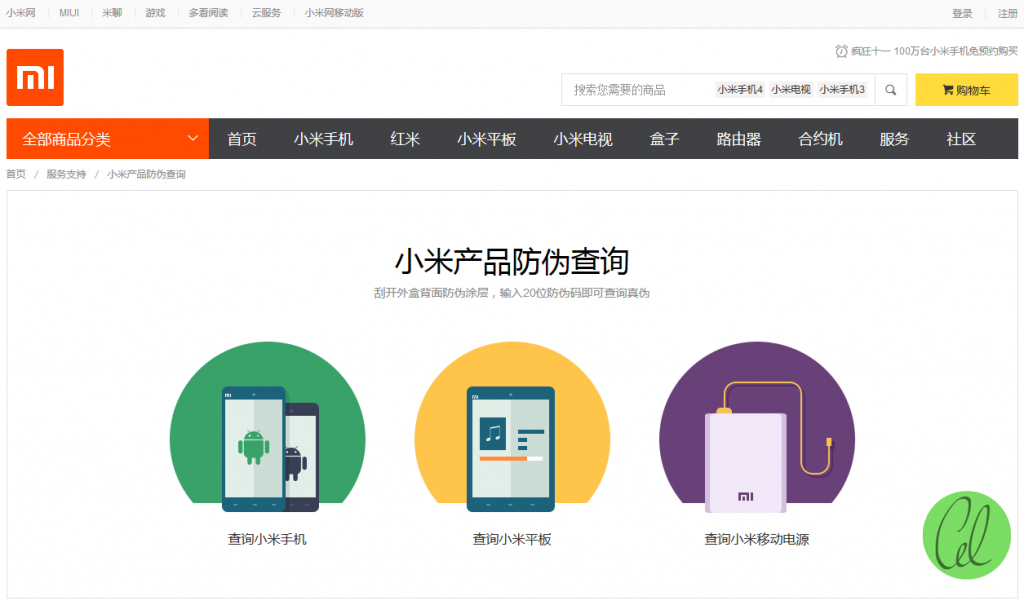The height and width of the screenshot is (605, 1024).
Task: Click 登录 to sign in
Action: click(962, 14)
